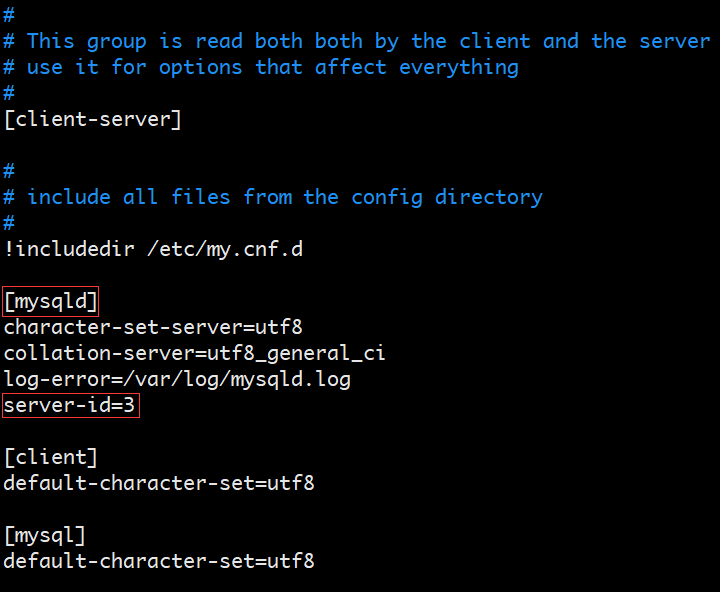Click the comment 'This group is read both'
This screenshot has width=720, height=592.
165,41
